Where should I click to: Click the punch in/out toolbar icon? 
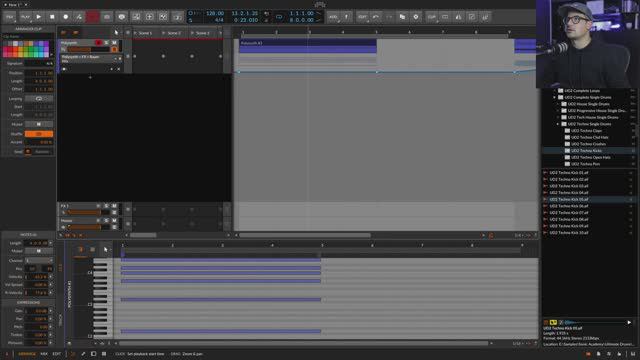pos(177,17)
